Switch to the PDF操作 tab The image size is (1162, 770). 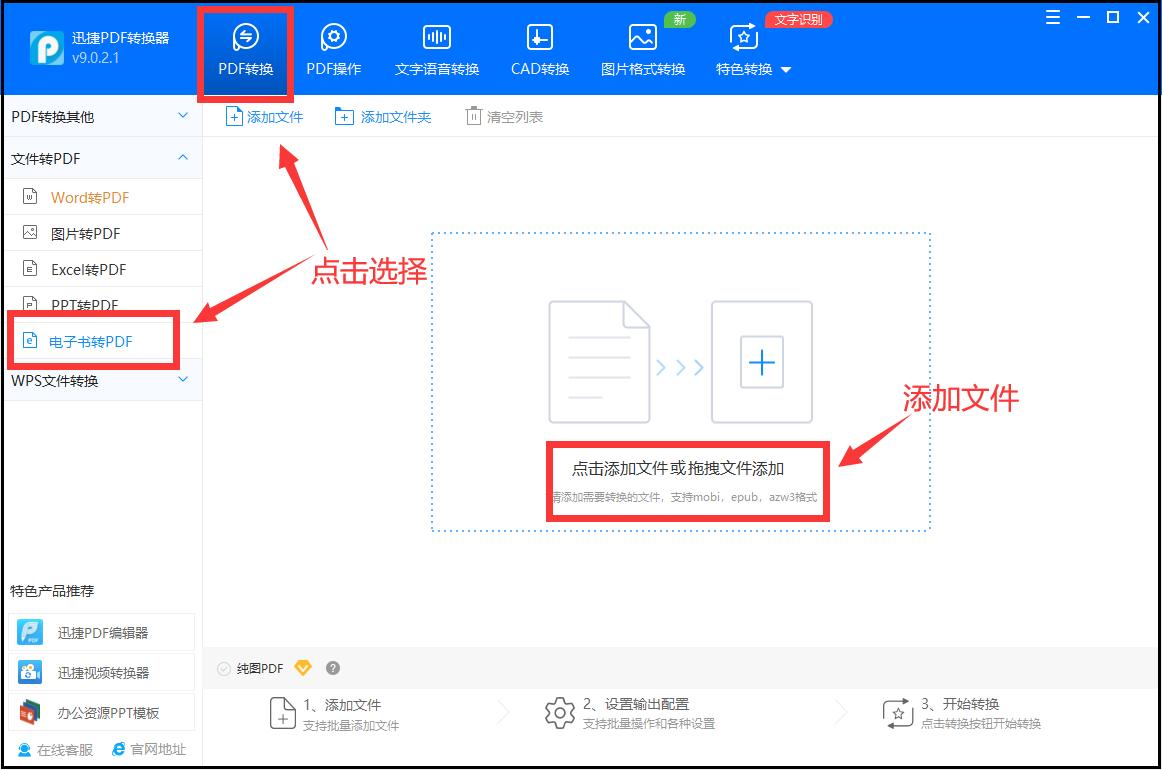coord(334,45)
